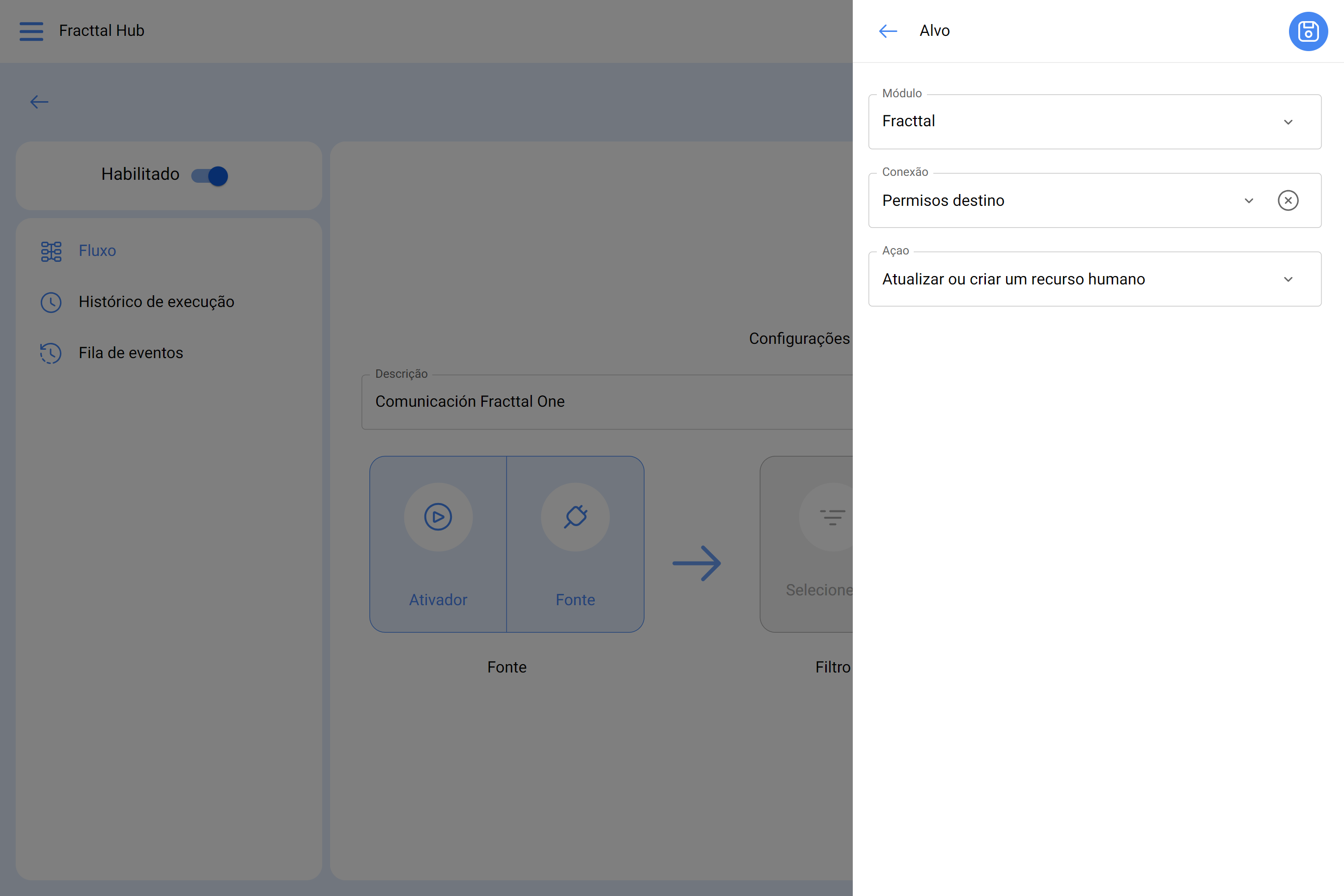Expand the Módulo dropdown chevron
The width and height of the screenshot is (1344, 896).
click(x=1288, y=122)
